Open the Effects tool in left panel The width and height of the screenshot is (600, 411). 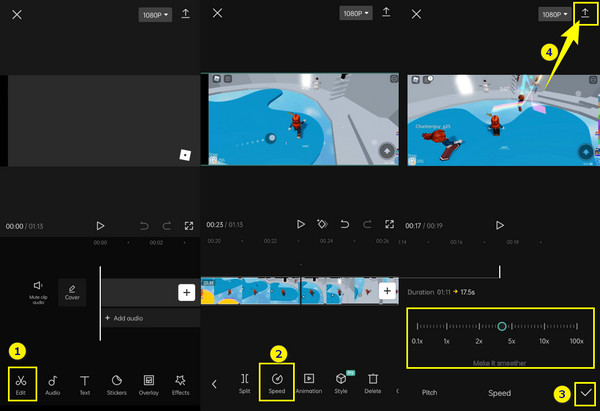coord(180,385)
